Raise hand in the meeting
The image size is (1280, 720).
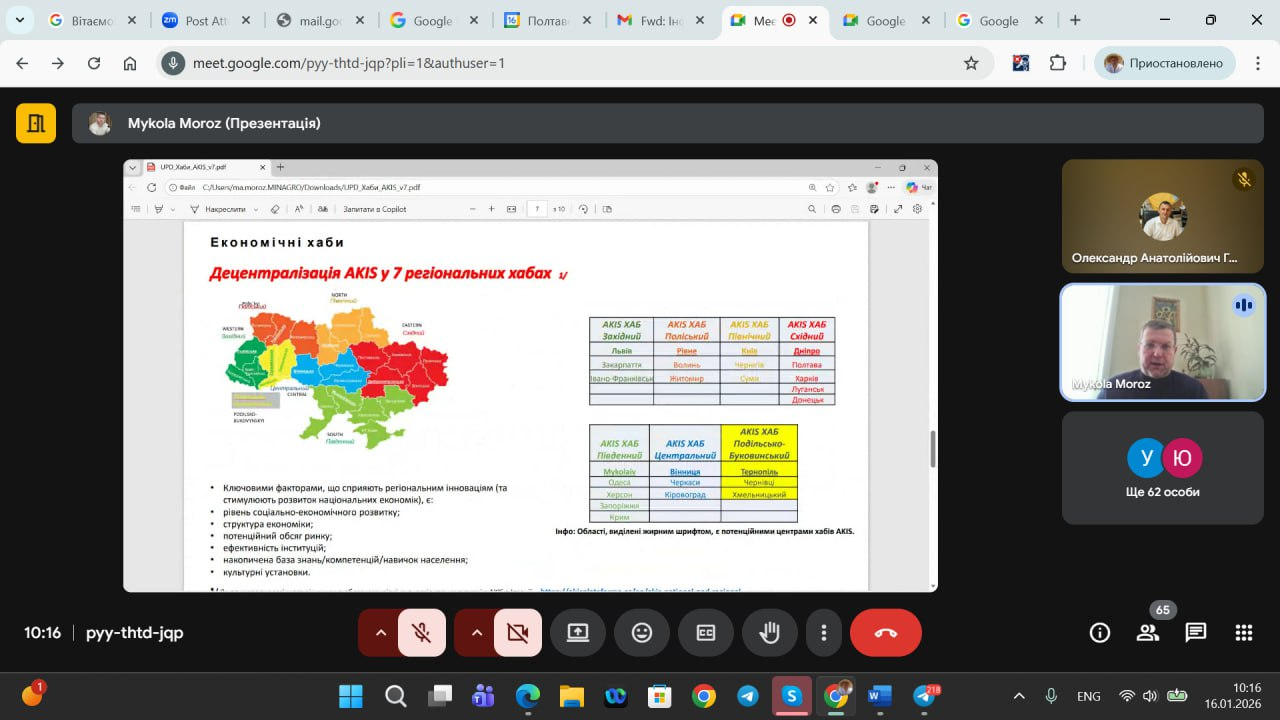tap(769, 633)
